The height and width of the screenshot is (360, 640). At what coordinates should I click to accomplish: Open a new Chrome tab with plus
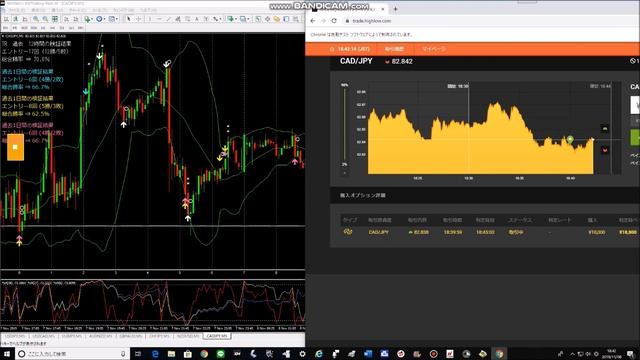pos(395,9)
